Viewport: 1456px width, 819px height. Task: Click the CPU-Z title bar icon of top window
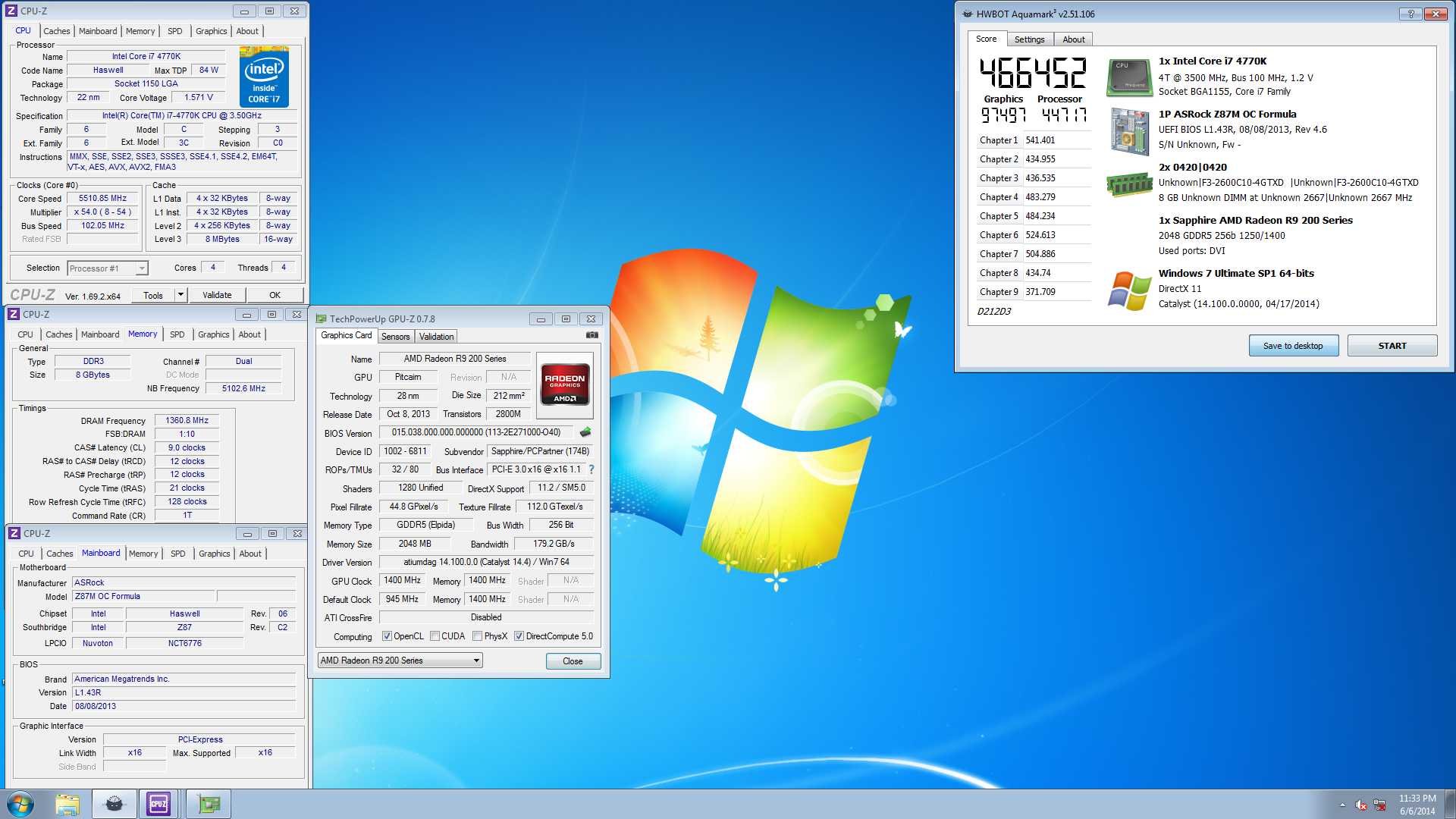pyautogui.click(x=11, y=11)
